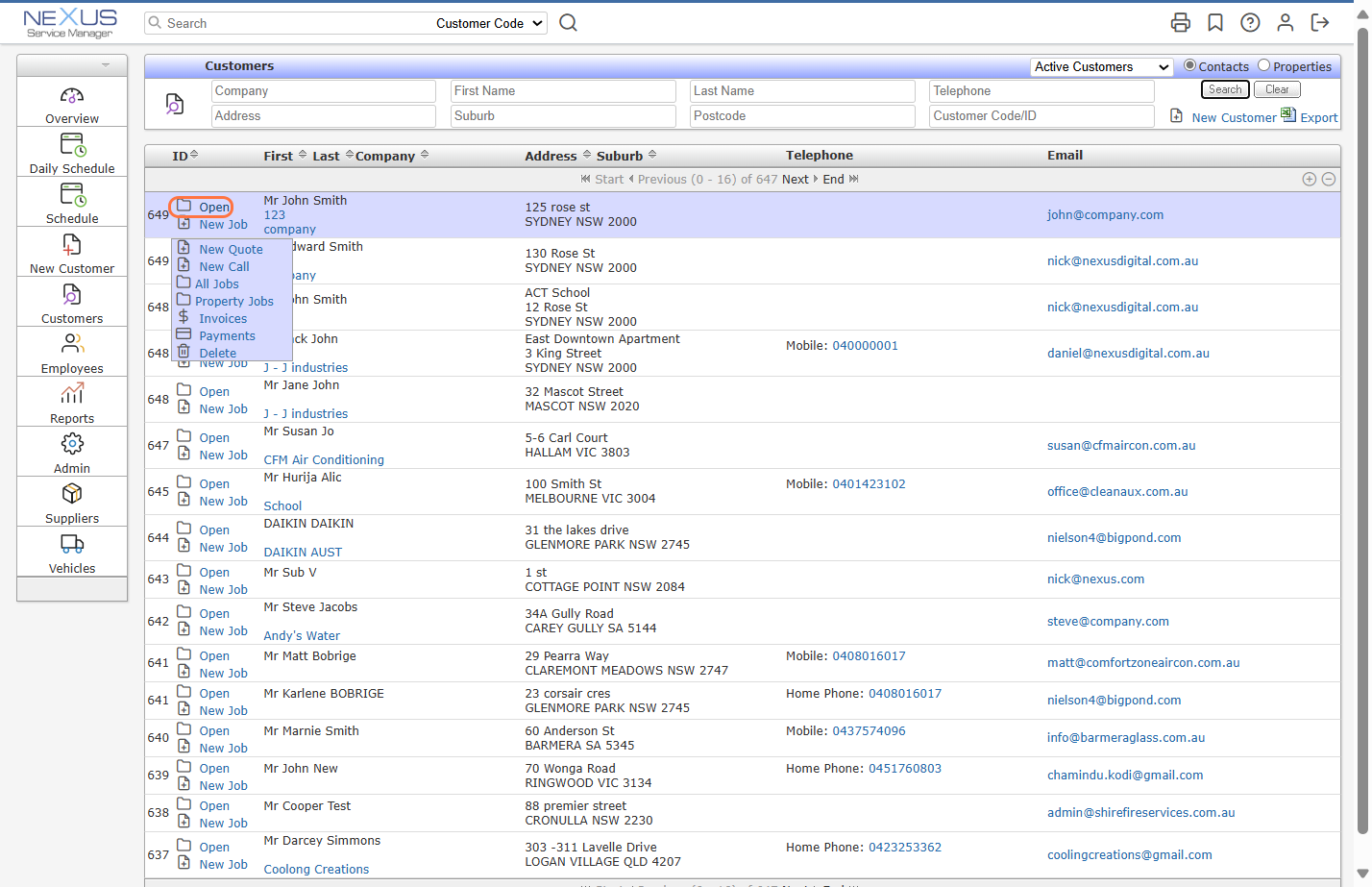Screen dimensions: 1372x887
Task: Click the NEXUS Service Manager logo
Action: pos(70,23)
